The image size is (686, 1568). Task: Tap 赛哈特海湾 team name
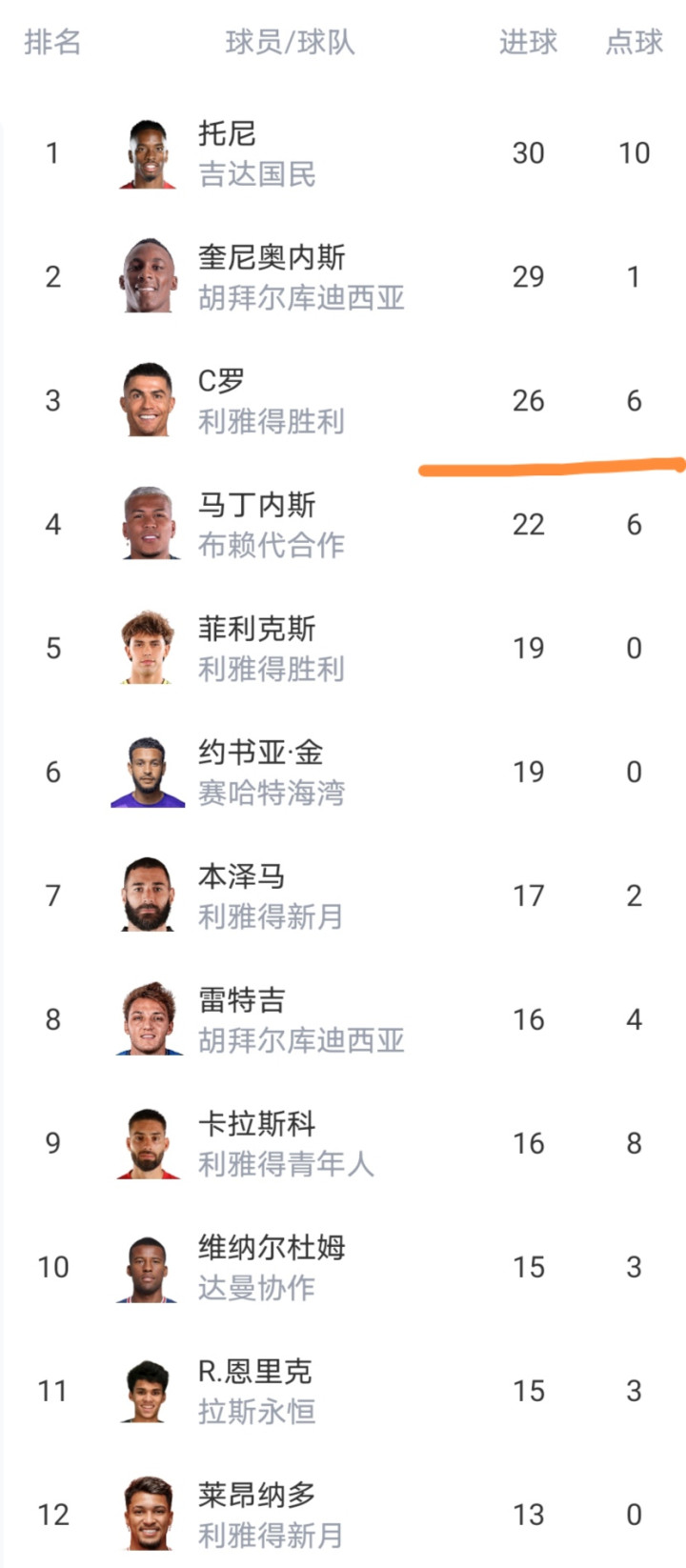click(272, 793)
